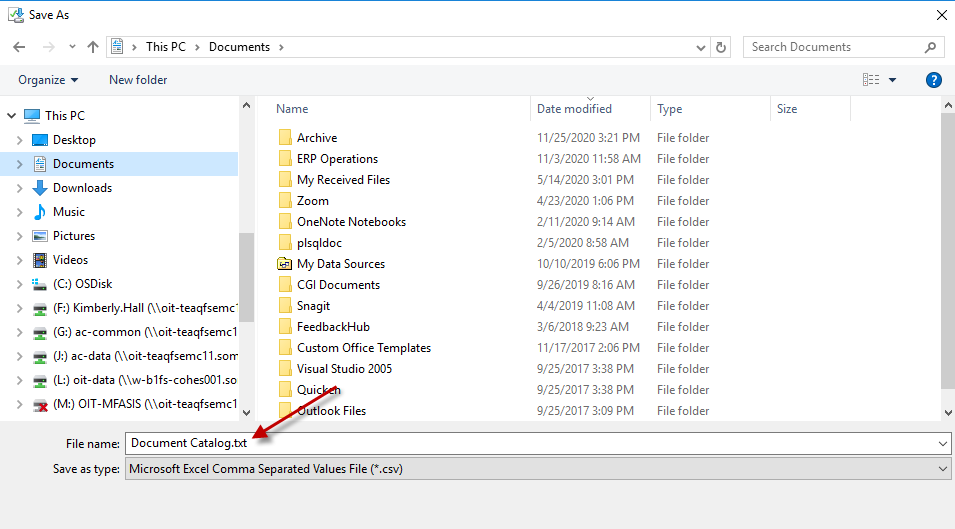Select the plsqldoc folder
Screen dimensions: 955x529
coord(319,243)
